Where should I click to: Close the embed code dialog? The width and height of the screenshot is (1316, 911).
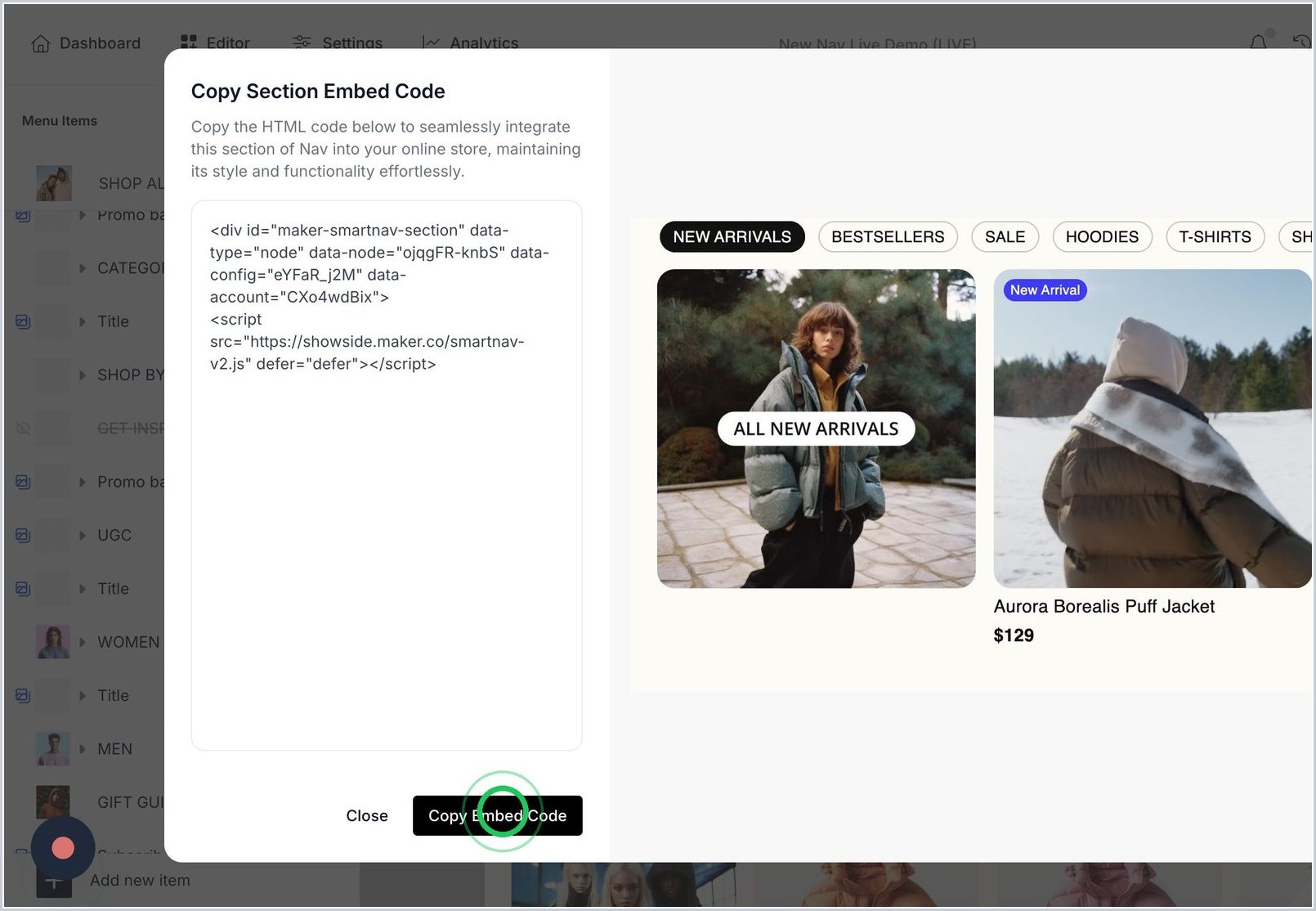[x=367, y=815]
